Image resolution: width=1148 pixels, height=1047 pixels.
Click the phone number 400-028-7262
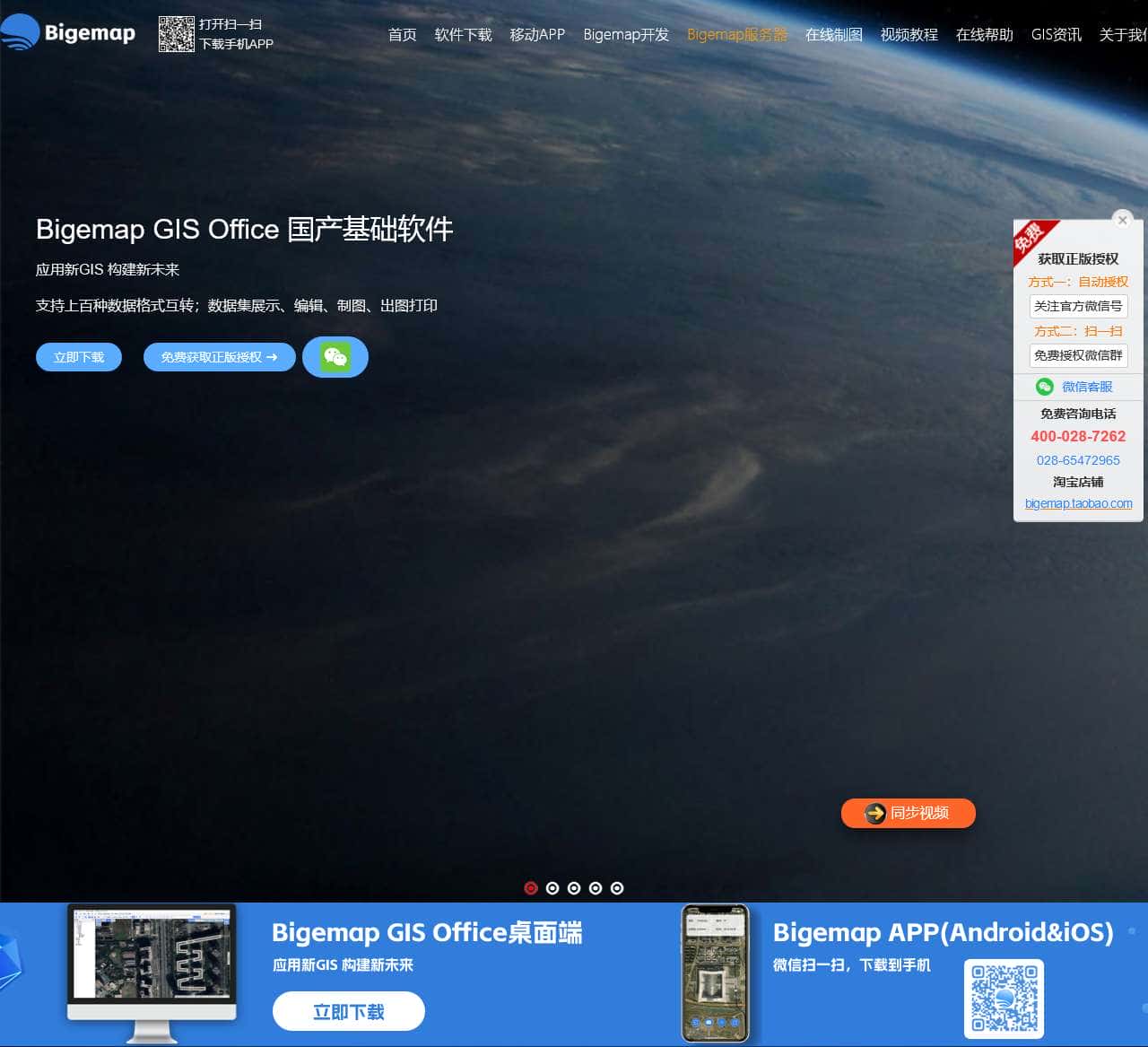[1078, 436]
